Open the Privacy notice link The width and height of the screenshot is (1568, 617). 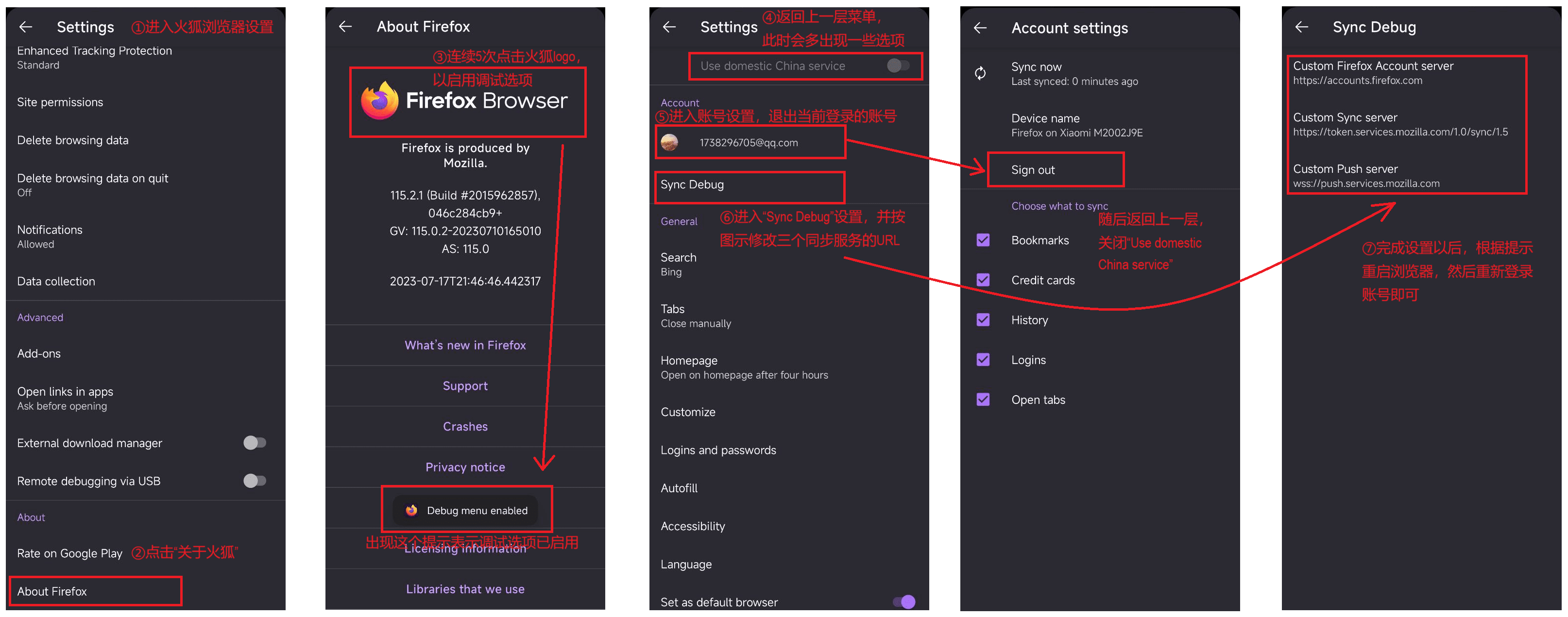[x=465, y=467]
